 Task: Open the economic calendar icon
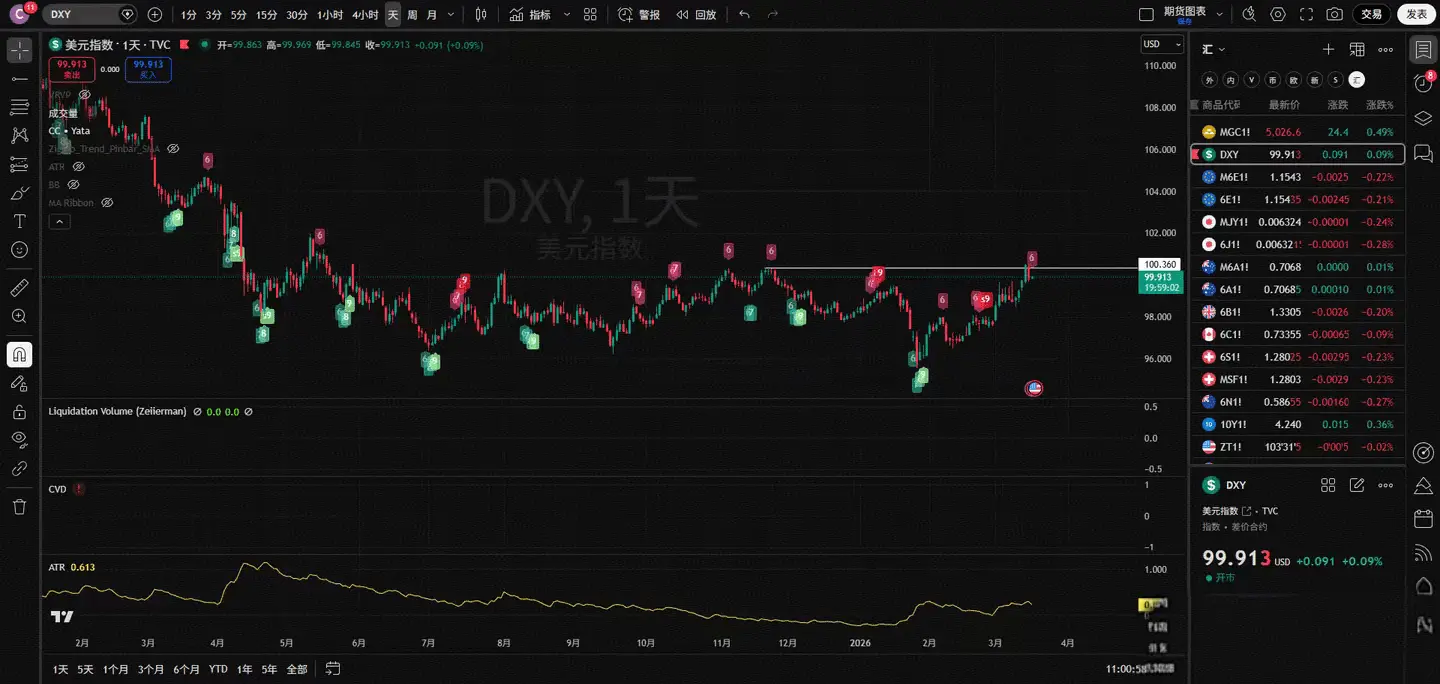pos(1423,519)
